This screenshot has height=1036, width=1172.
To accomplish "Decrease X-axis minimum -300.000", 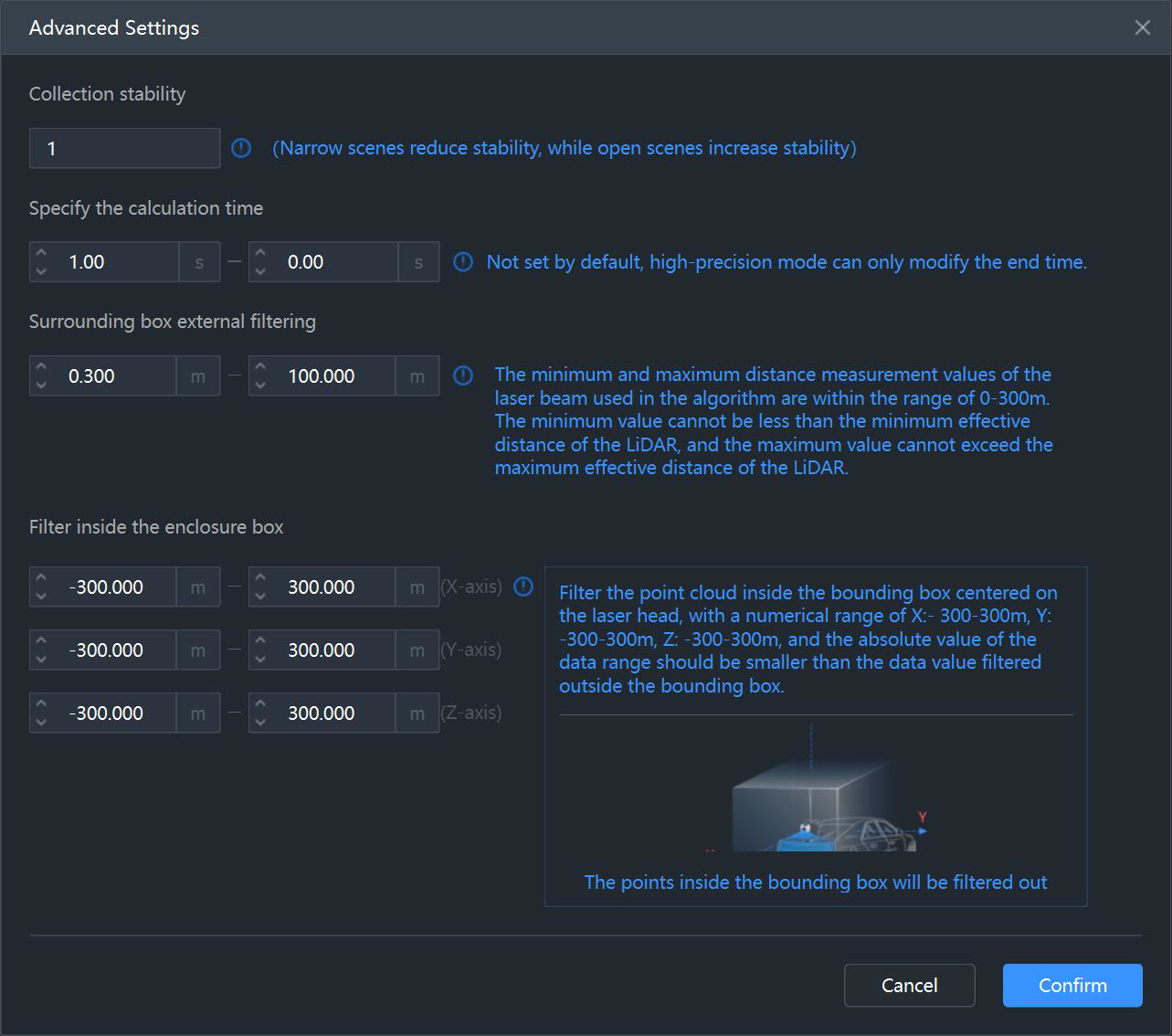I will (x=41, y=596).
